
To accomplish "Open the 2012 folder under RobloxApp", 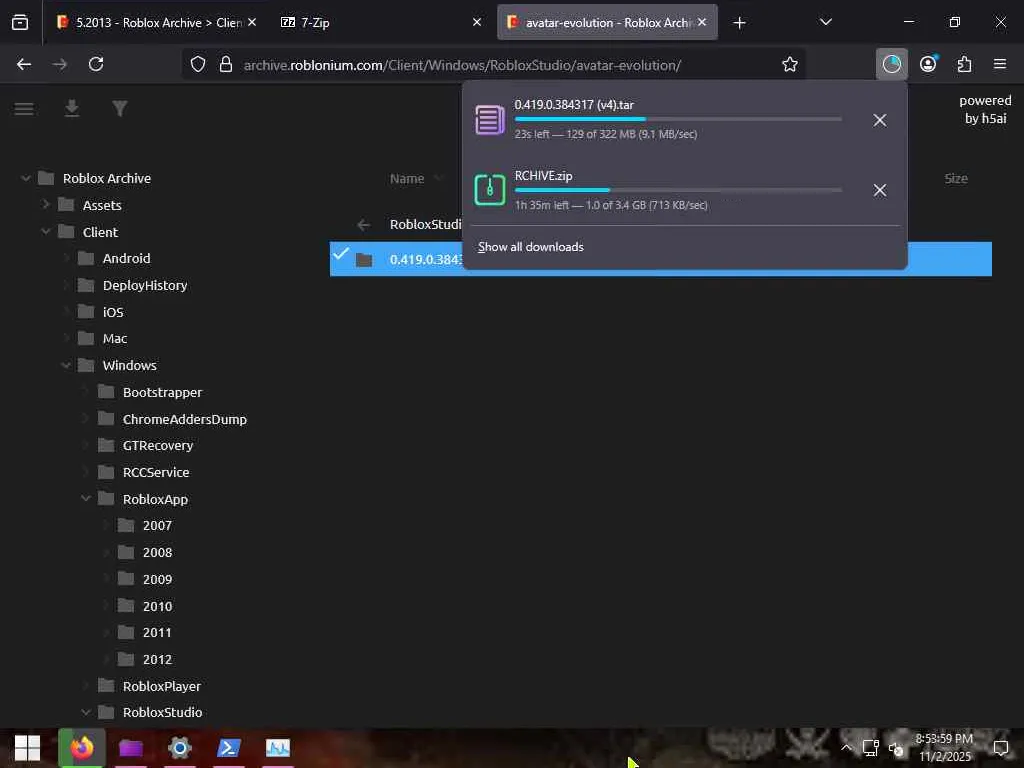I will click(x=157, y=660).
